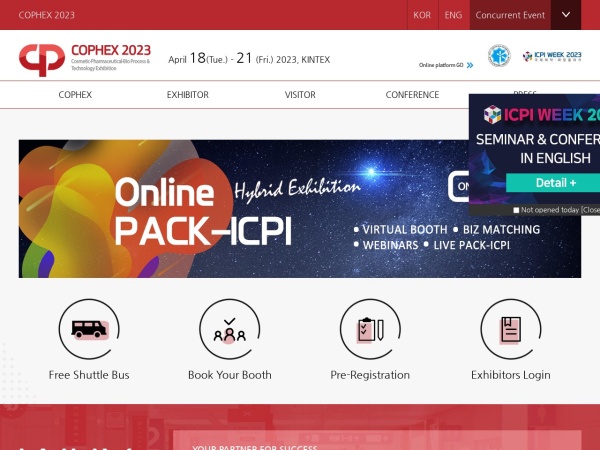Click the April 18 - 21 KINTEX date text
This screenshot has height=450, width=600.
point(249,59)
